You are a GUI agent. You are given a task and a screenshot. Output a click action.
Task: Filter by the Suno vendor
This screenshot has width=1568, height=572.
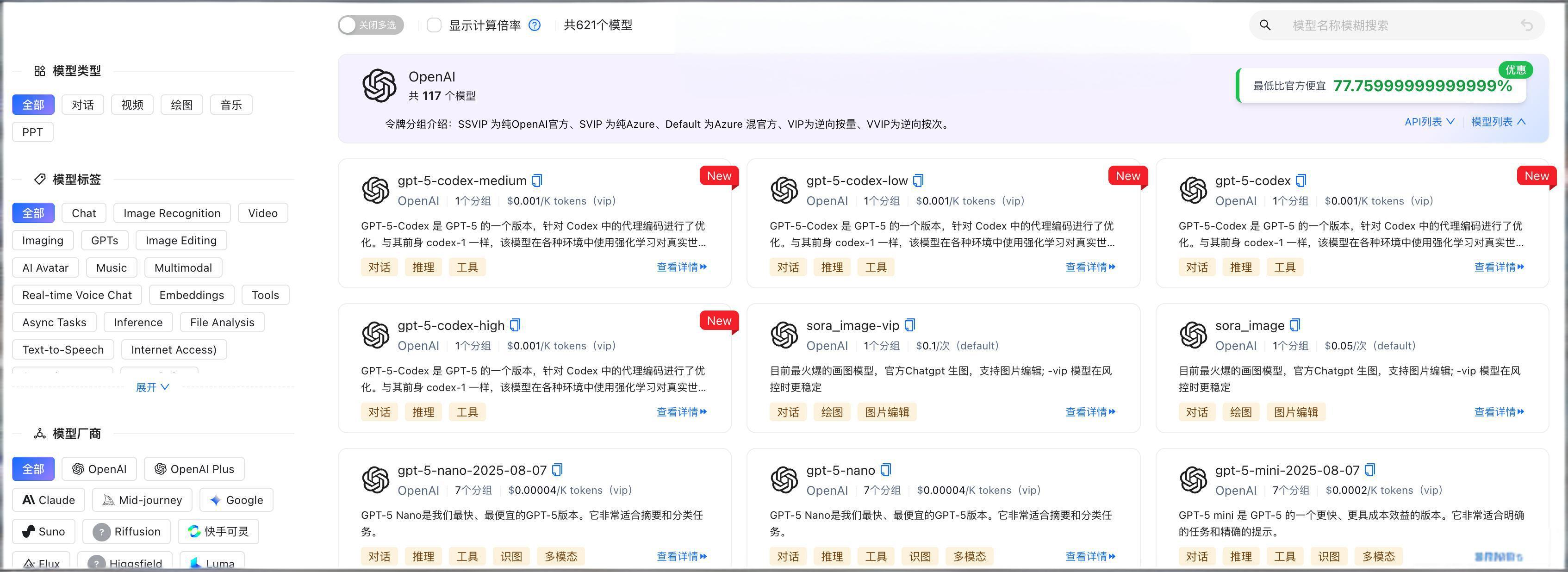click(44, 531)
